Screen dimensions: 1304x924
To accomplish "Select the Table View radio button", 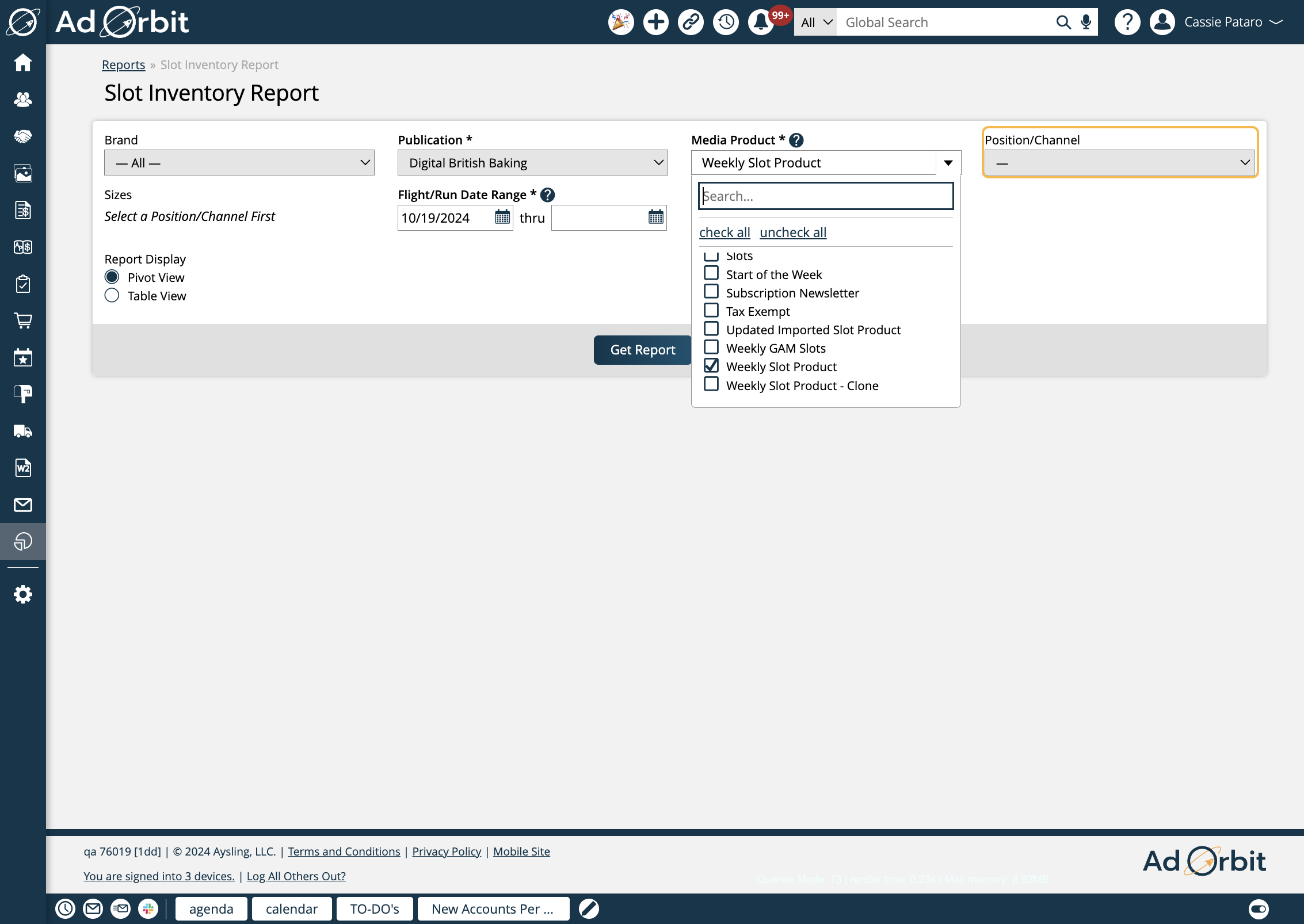I will tap(112, 296).
